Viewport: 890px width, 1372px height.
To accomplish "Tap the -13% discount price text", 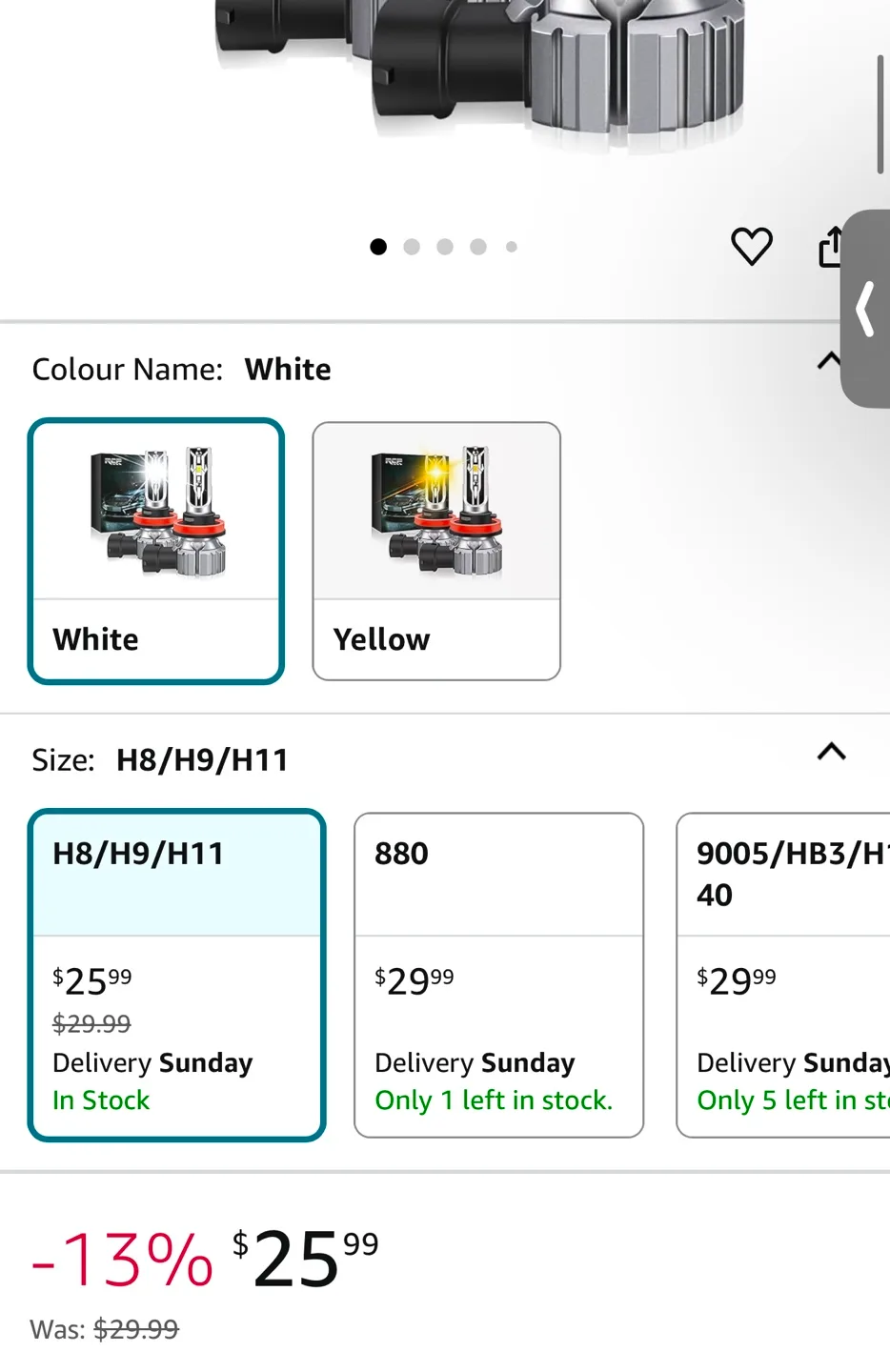I will pos(122,1260).
